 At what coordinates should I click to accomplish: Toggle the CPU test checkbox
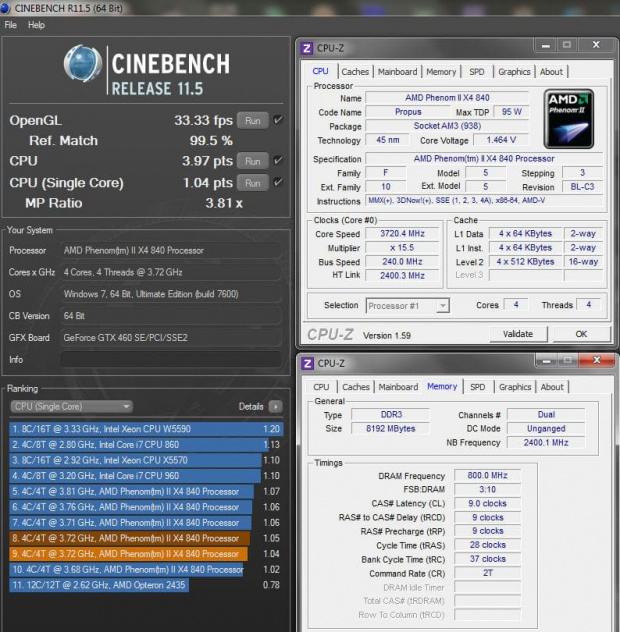click(278, 160)
